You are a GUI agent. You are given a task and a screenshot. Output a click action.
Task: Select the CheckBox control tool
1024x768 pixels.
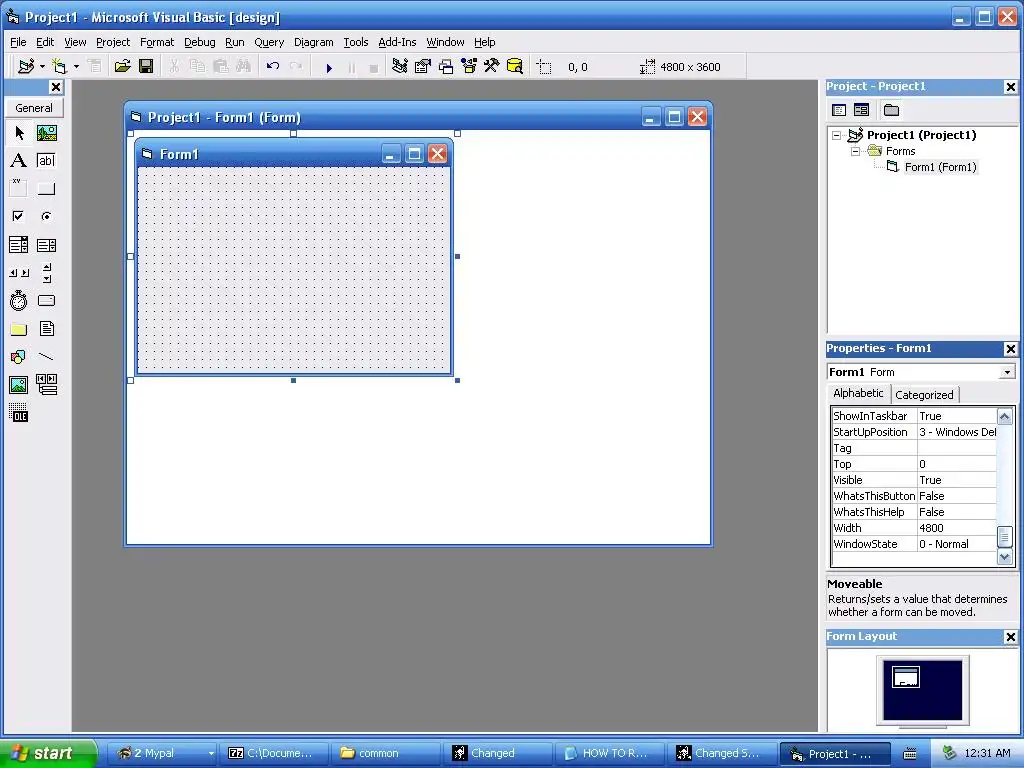point(19,216)
